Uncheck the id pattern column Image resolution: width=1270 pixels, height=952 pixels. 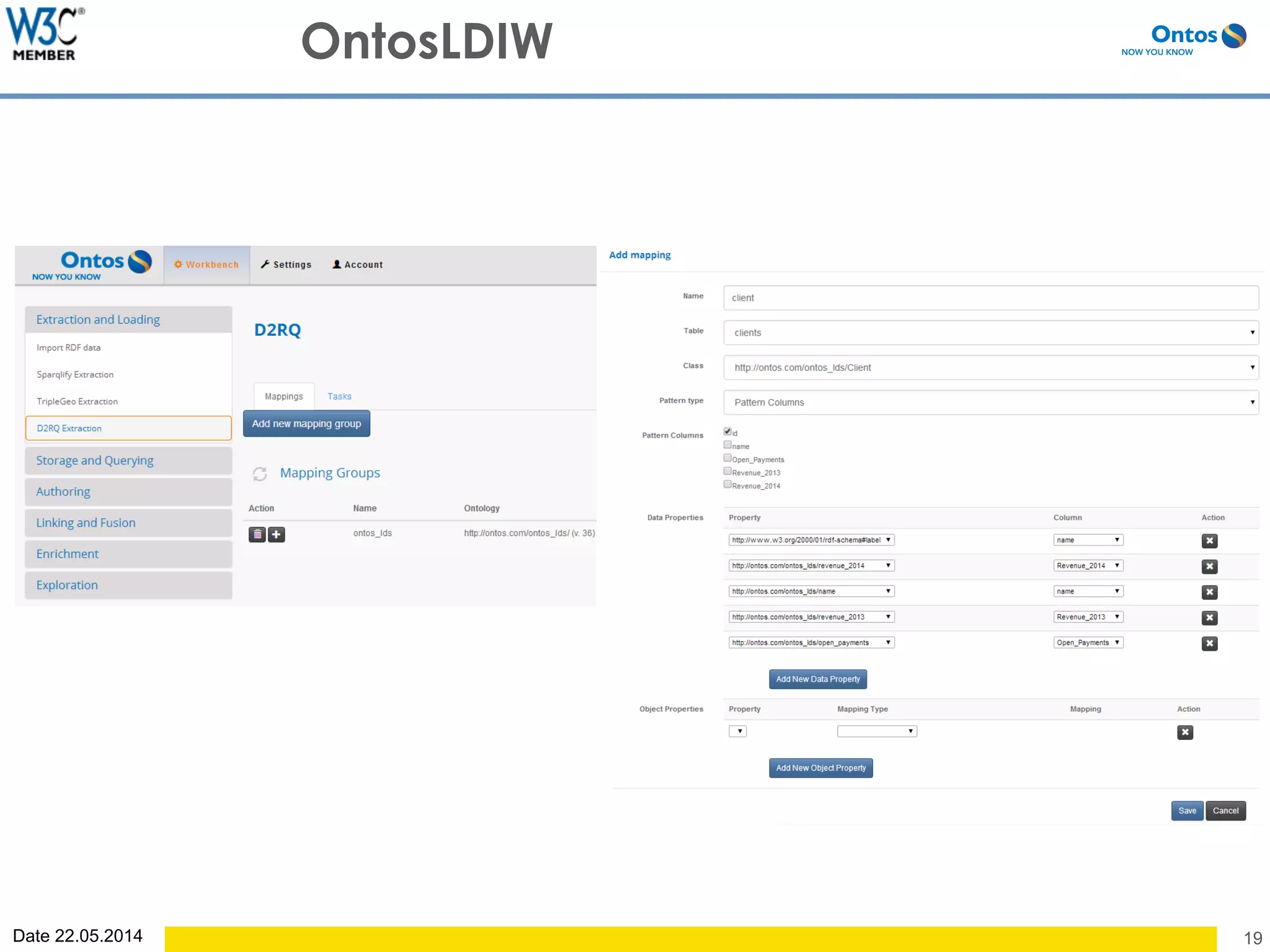[727, 431]
